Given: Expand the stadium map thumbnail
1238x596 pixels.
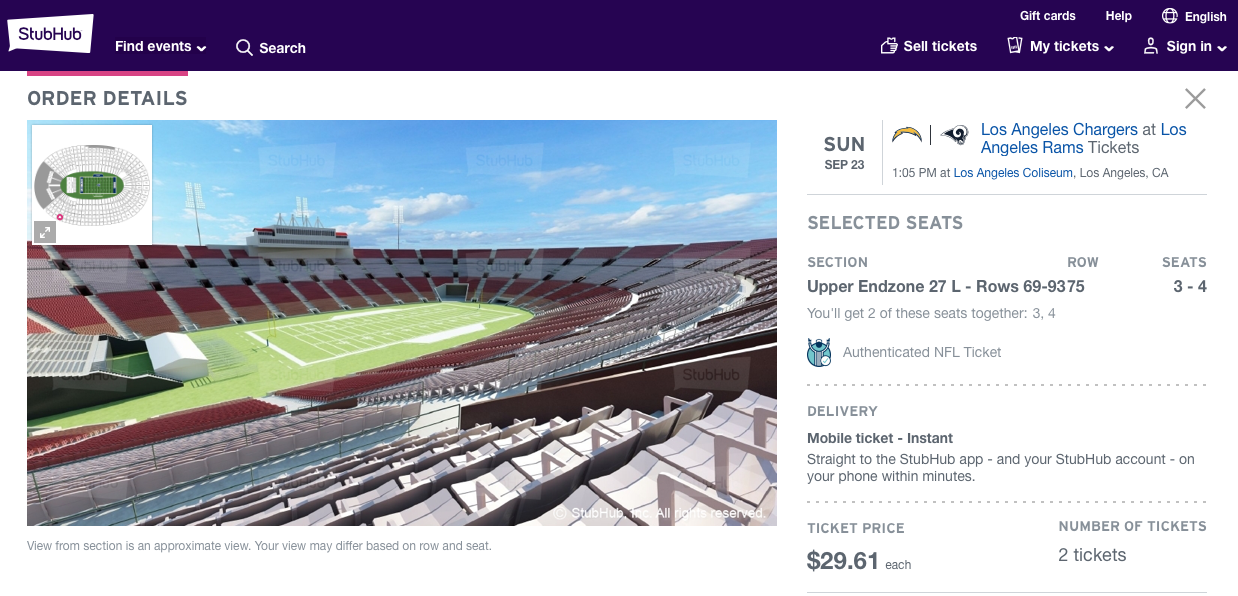Looking at the screenshot, I should [x=44, y=232].
